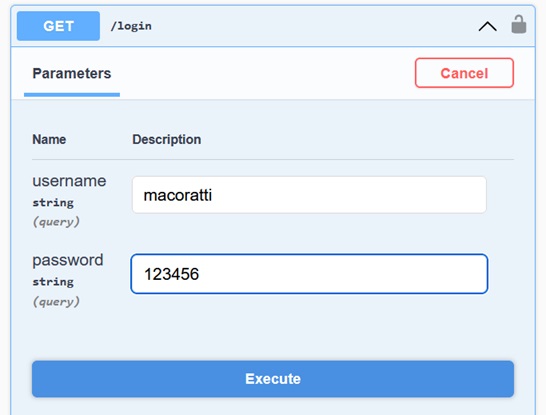Click the Description column header
The image size is (546, 415).
(x=166, y=140)
